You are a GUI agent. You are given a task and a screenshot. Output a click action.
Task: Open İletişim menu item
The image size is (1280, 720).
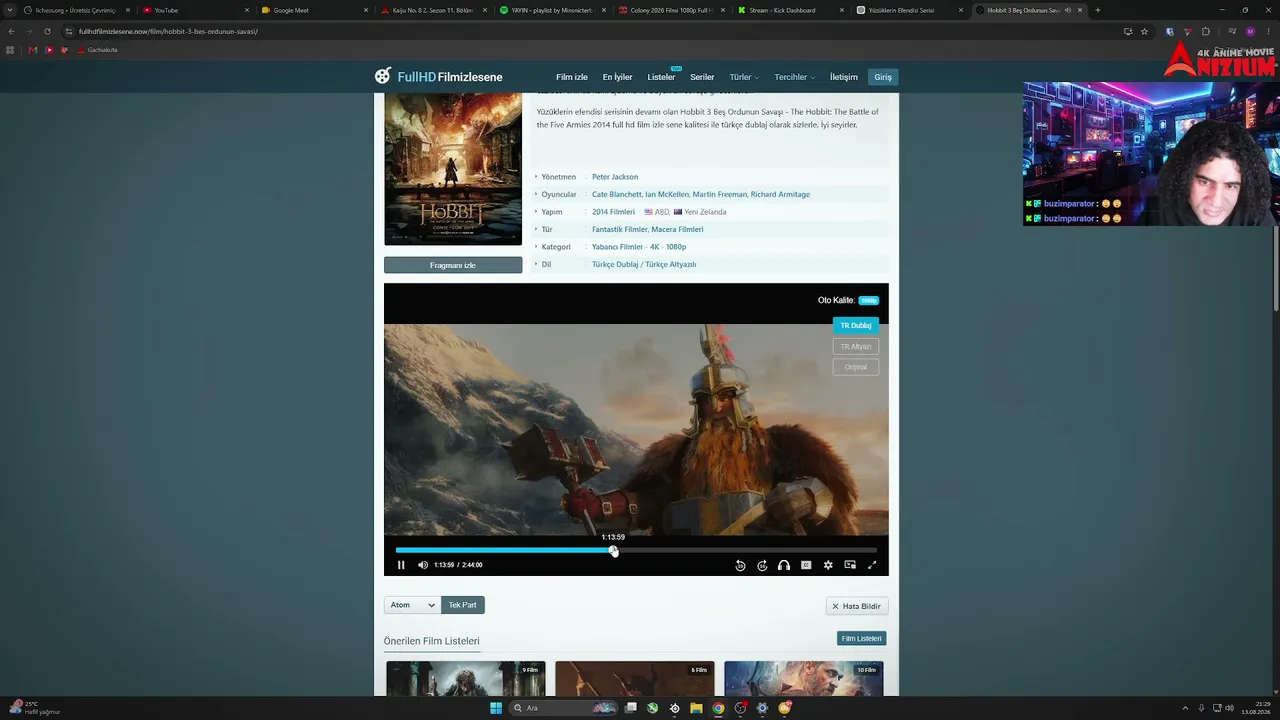tap(844, 77)
